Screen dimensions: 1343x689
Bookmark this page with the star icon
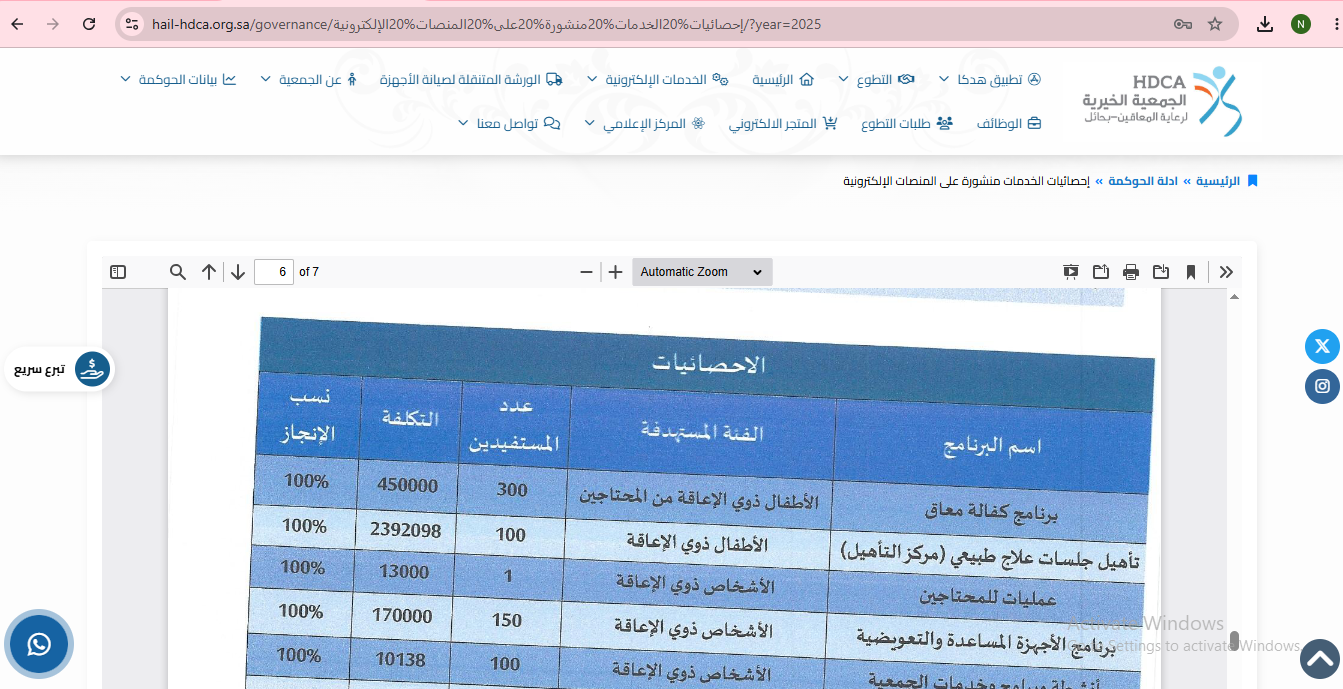(1215, 24)
